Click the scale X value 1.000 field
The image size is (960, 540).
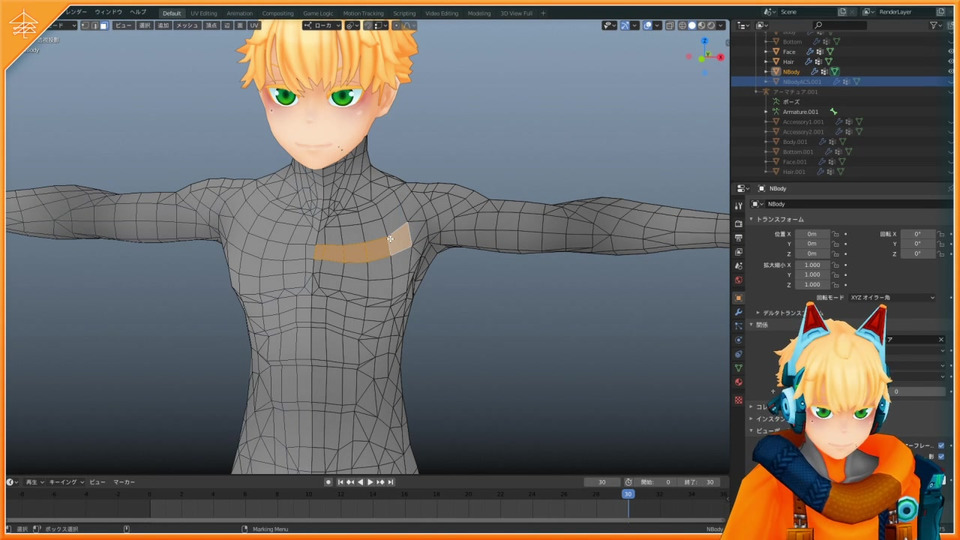tap(812, 265)
